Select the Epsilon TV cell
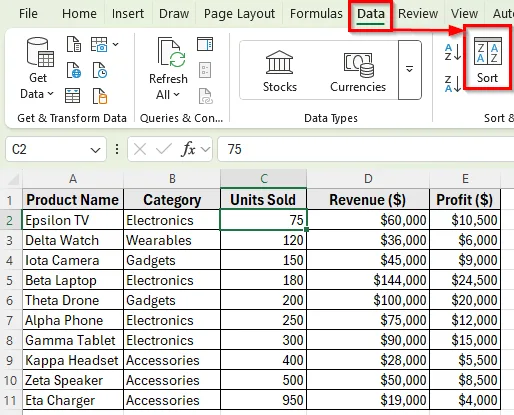The image size is (514, 415). point(73,220)
